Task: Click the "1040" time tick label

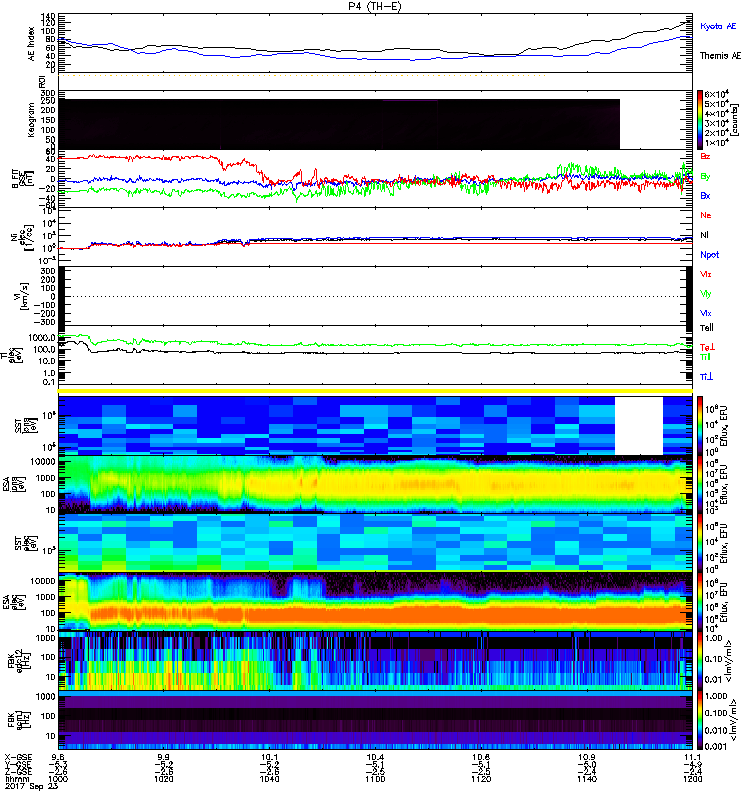Action: pos(269,779)
